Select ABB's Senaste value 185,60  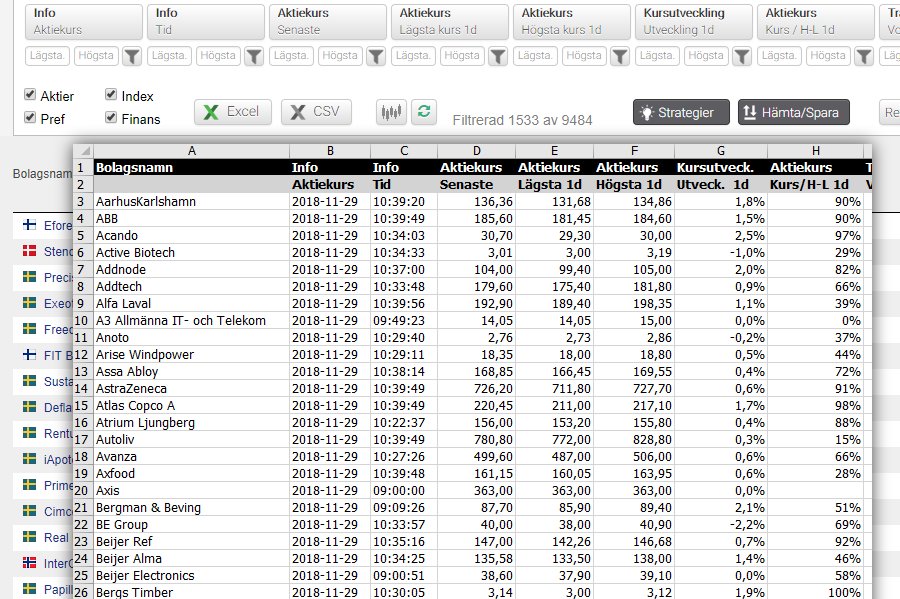pyautogui.click(x=477, y=219)
